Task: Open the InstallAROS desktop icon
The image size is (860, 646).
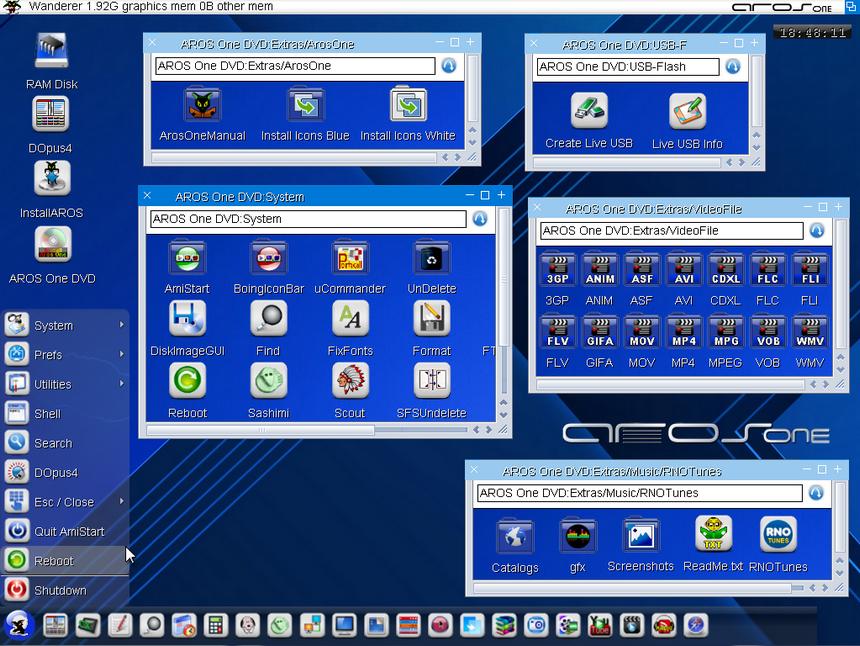Action: click(52, 178)
